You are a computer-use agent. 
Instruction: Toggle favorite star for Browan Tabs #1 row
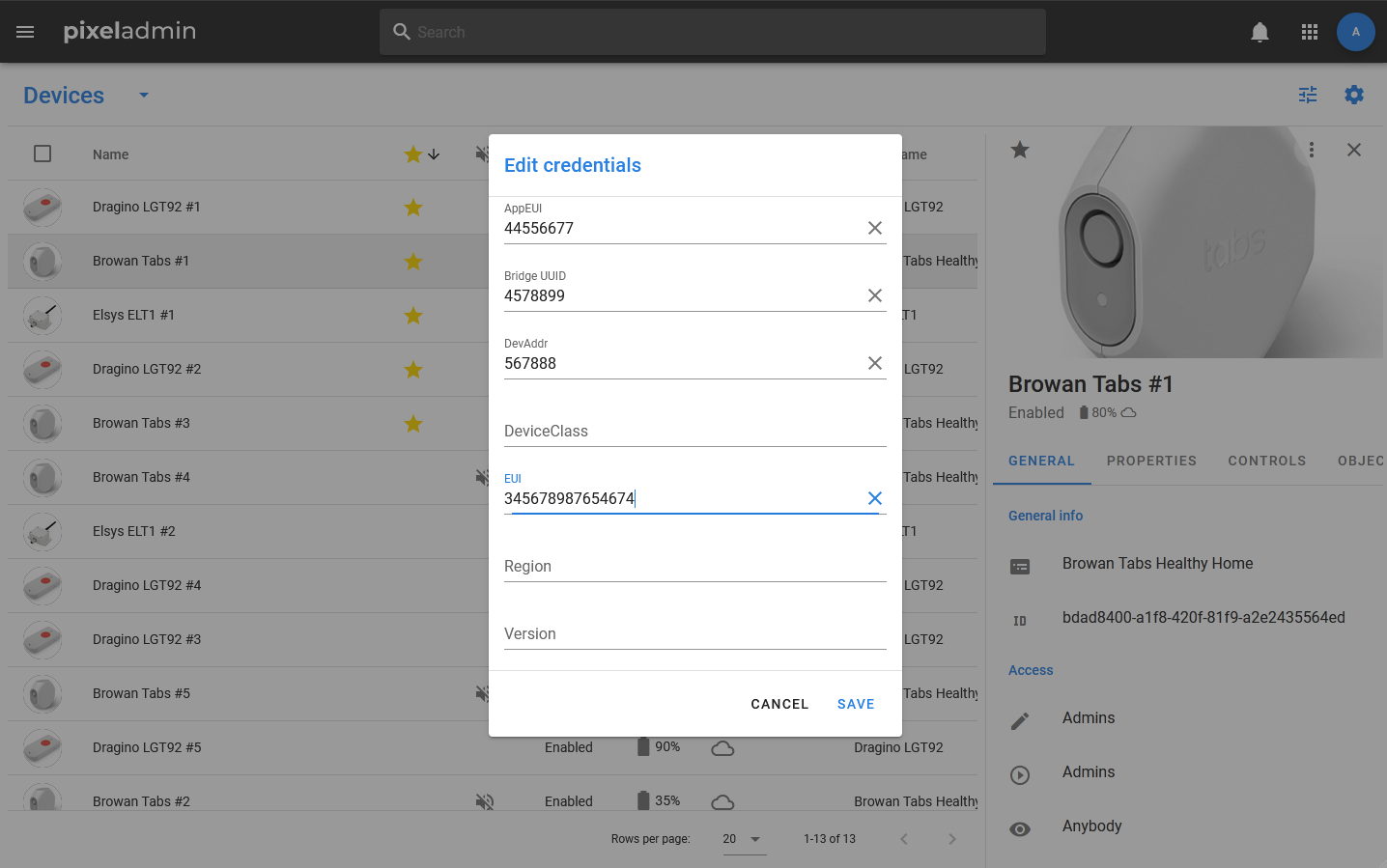pos(413,262)
